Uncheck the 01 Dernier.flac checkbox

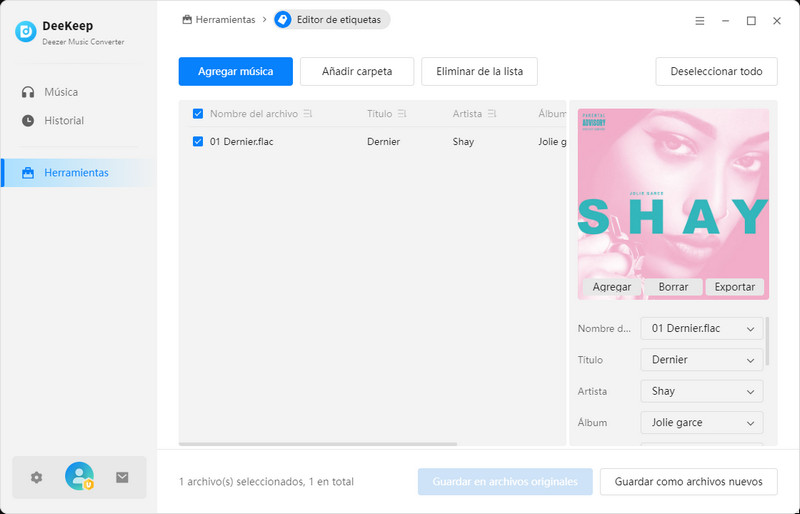pyautogui.click(x=198, y=141)
